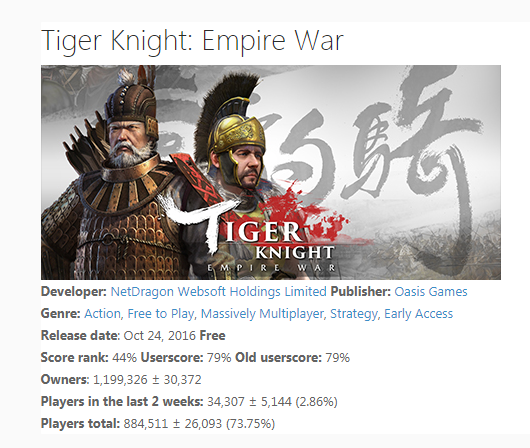Viewport: 530px width, 448px height.
Task: Click the Userscore 79% value
Action: pyautogui.click(x=219, y=358)
